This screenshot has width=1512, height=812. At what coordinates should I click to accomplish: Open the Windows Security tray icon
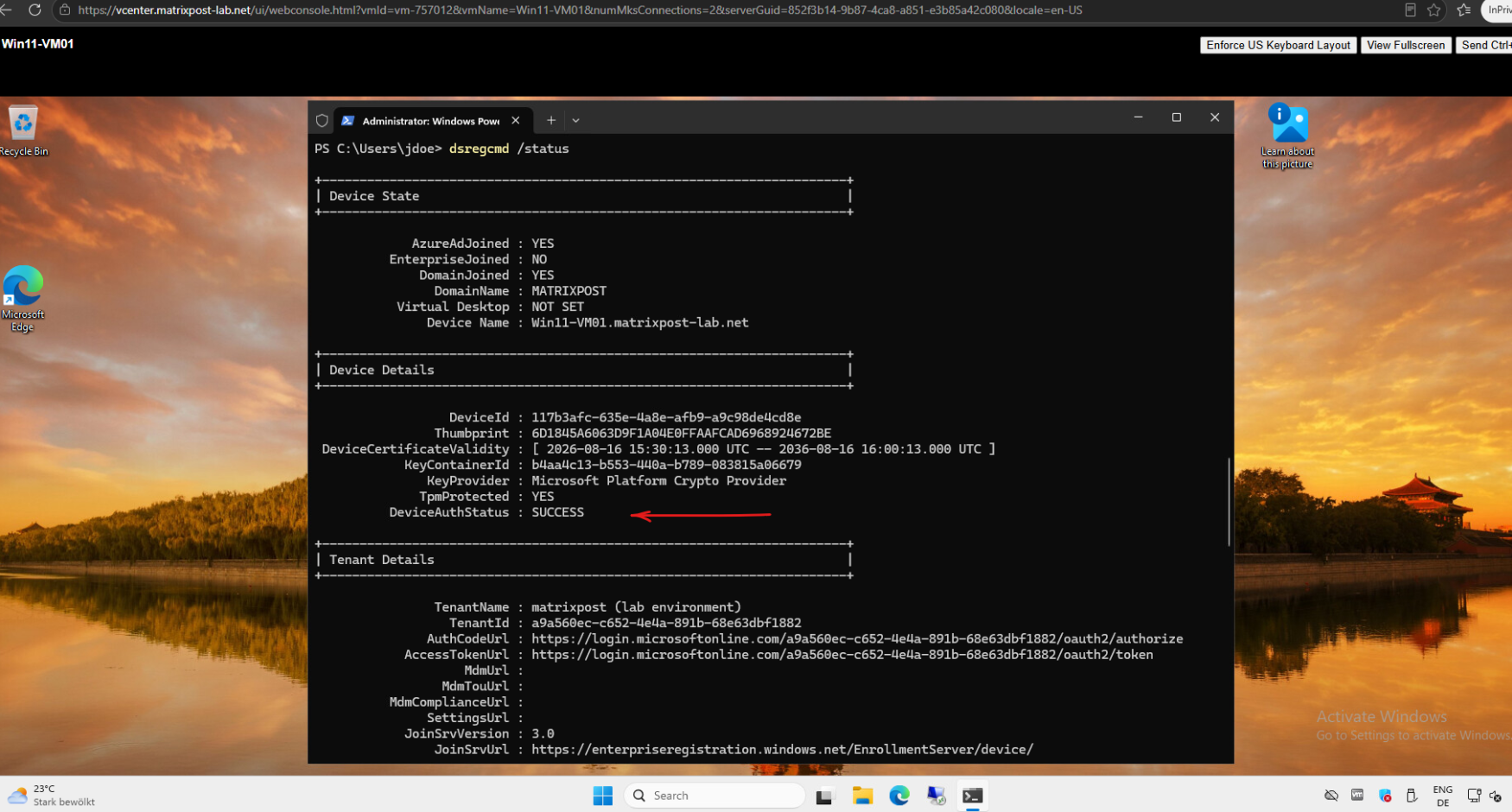(1385, 796)
